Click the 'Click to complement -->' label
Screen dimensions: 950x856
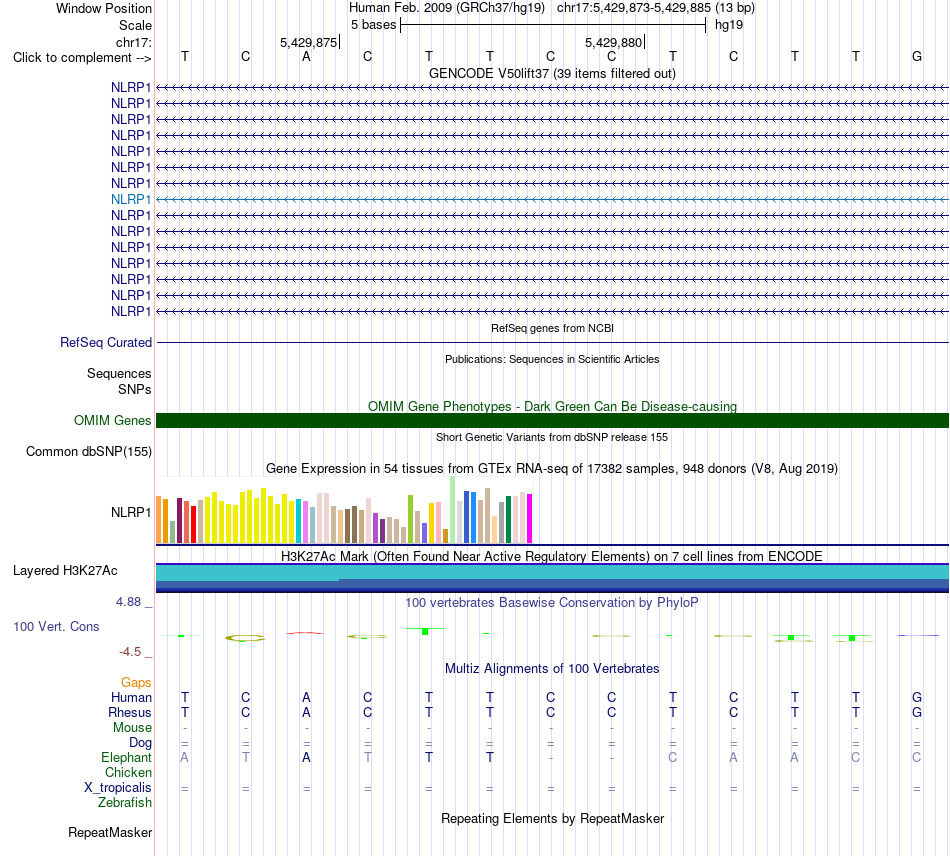pyautogui.click(x=82, y=58)
